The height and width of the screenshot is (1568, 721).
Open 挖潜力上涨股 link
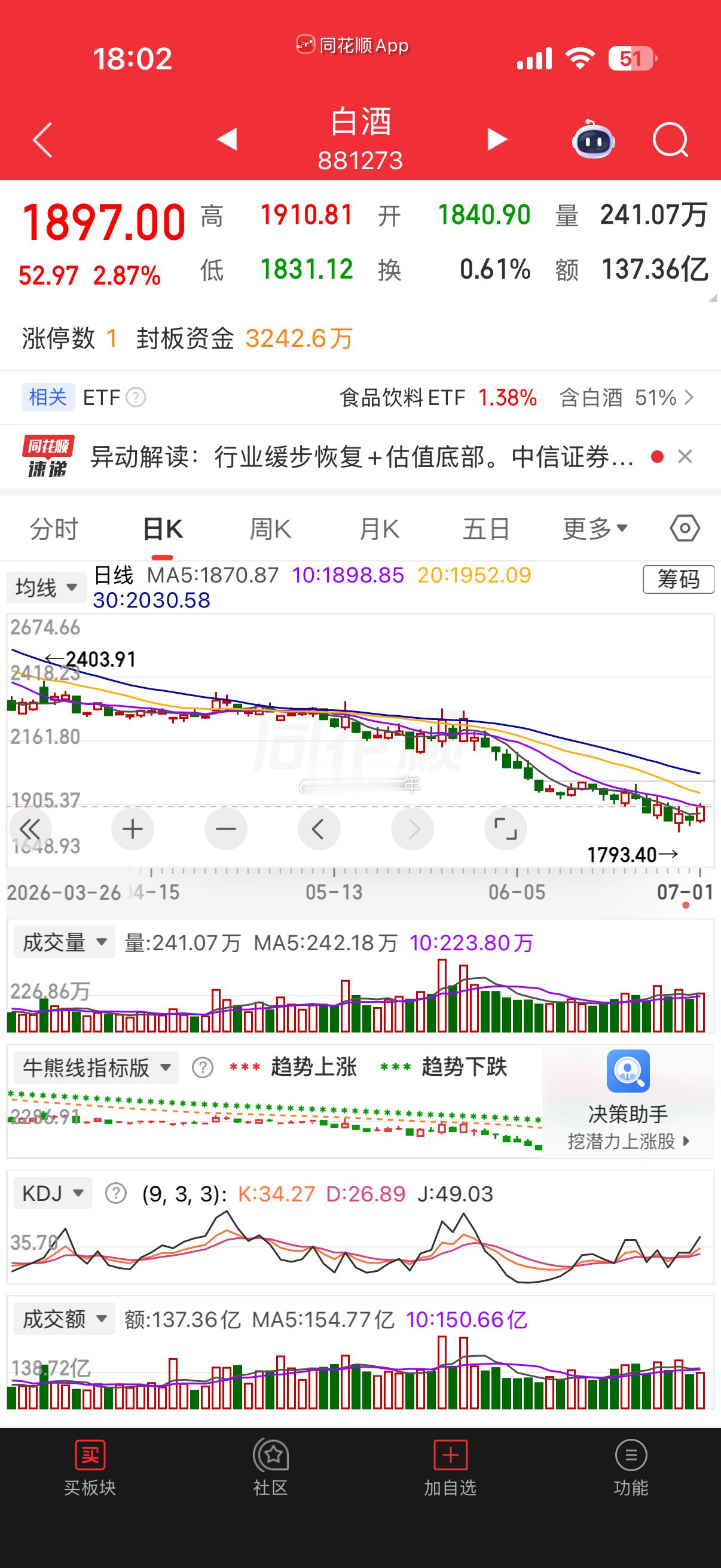[628, 1141]
